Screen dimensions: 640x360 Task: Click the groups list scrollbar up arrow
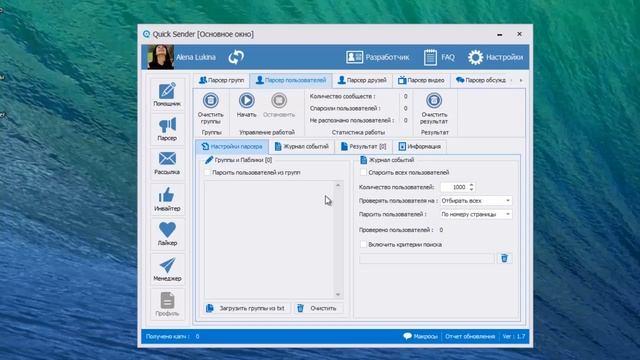[x=338, y=185]
